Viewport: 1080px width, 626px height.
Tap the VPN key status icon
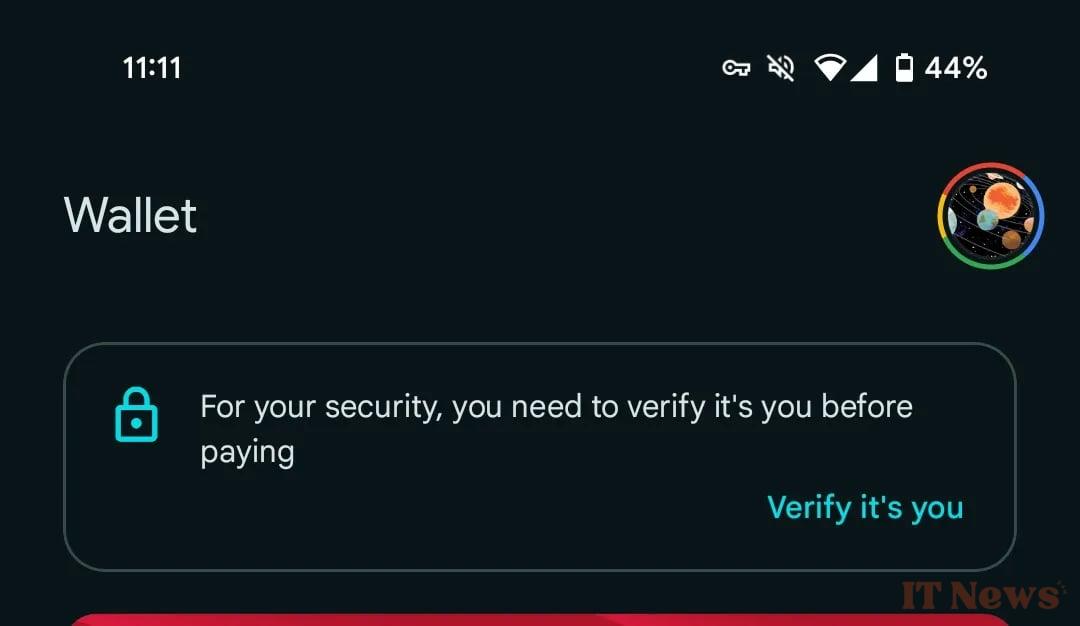736,68
